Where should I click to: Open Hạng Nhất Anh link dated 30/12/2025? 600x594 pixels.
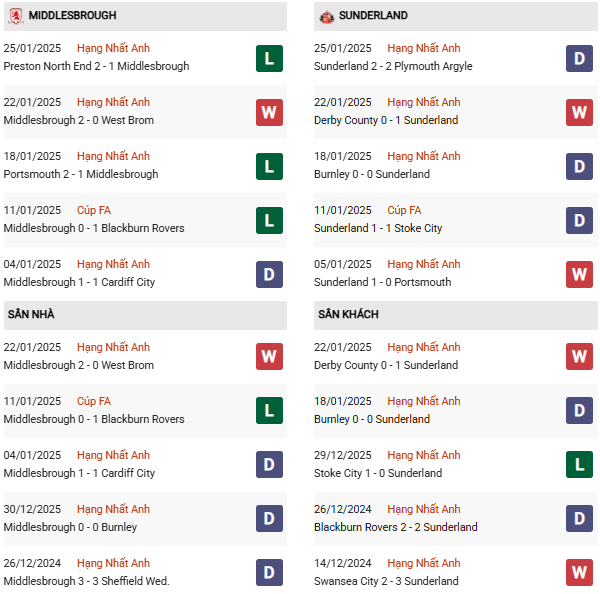pyautogui.click(x=113, y=509)
